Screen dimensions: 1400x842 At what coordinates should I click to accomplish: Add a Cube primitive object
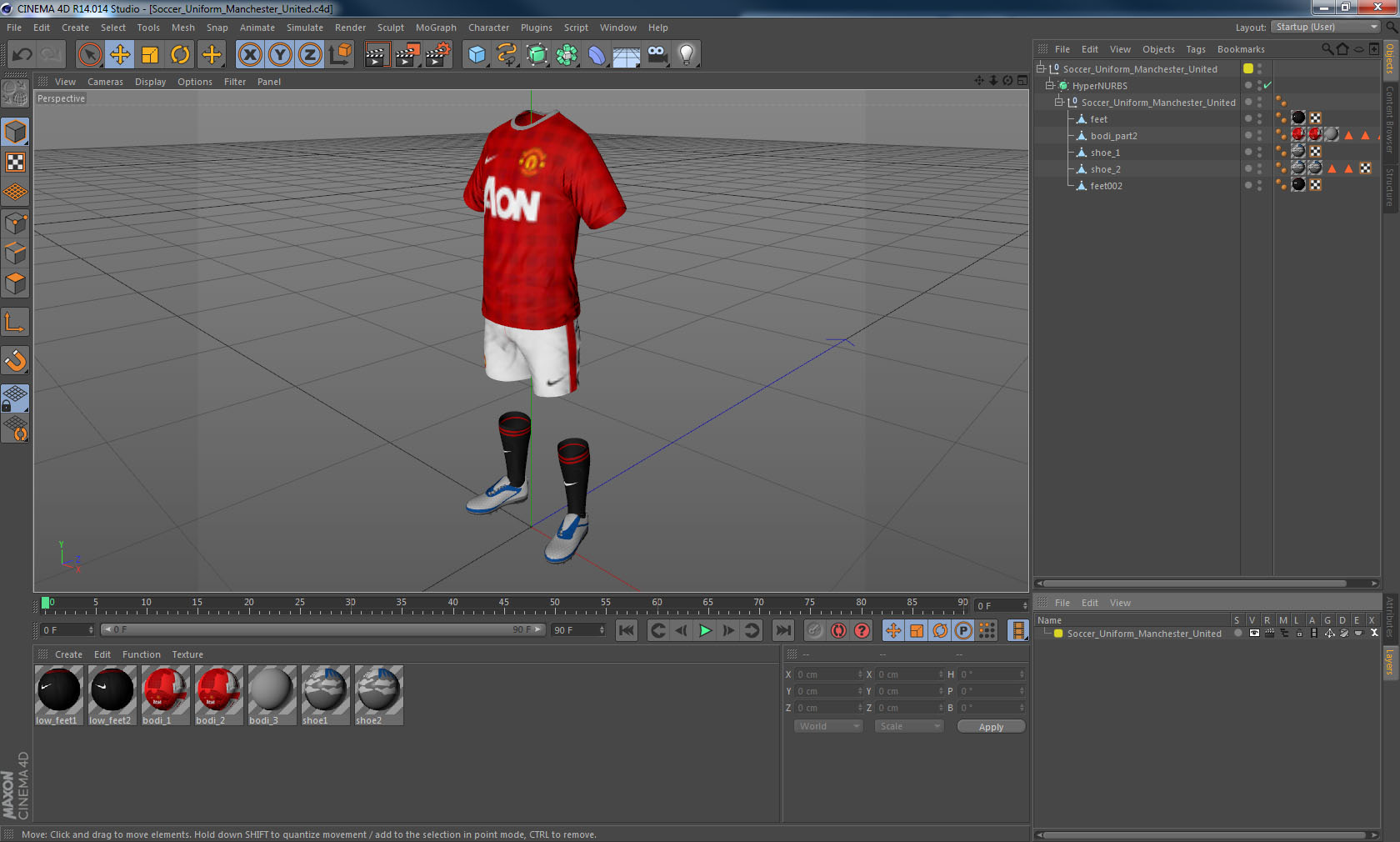(x=477, y=55)
